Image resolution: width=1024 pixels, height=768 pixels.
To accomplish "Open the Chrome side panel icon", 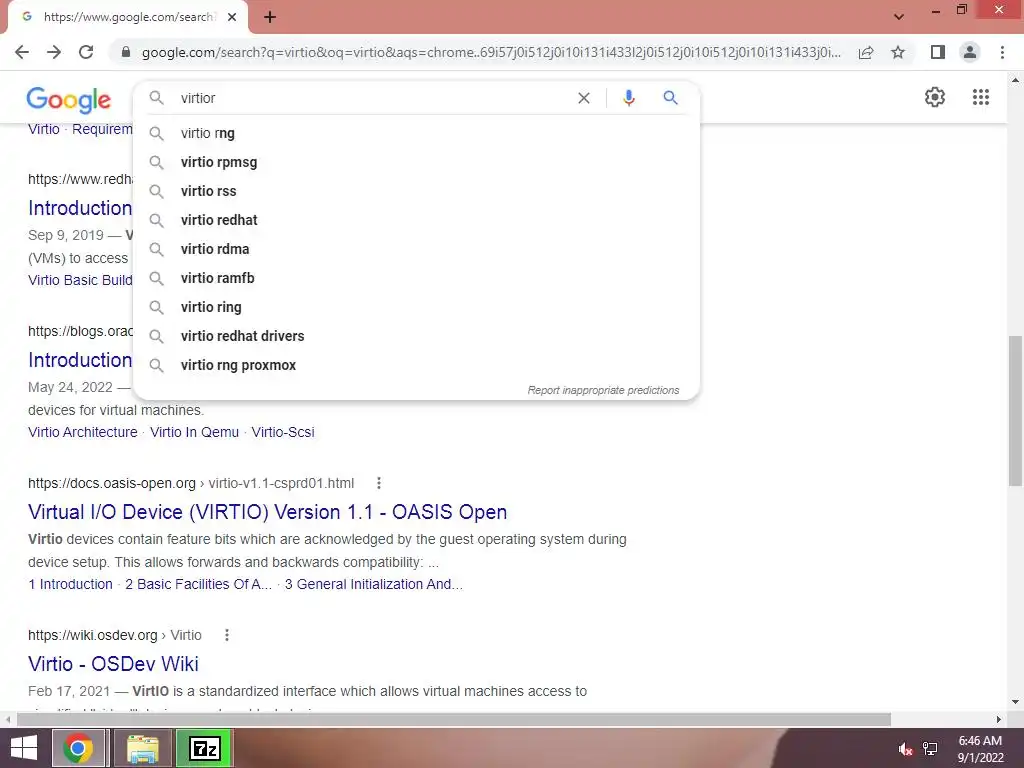I will click(938, 52).
